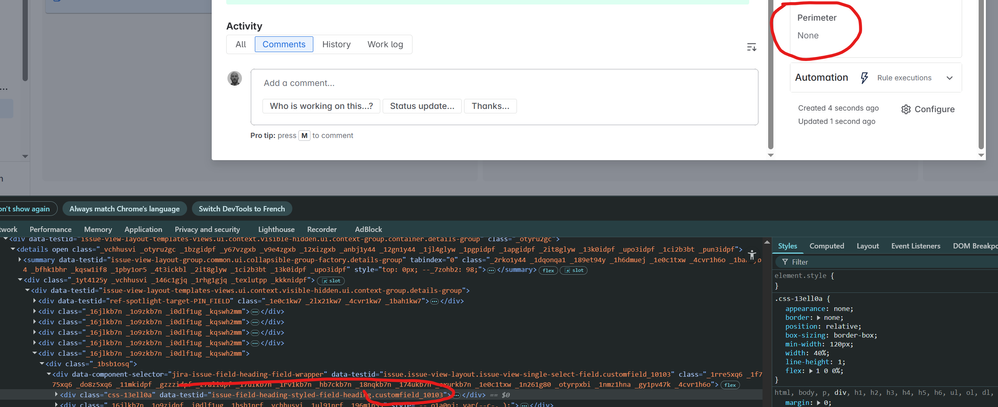Click the user avatar beside comment box
Screen dimensions: 998x407
tap(235, 78)
